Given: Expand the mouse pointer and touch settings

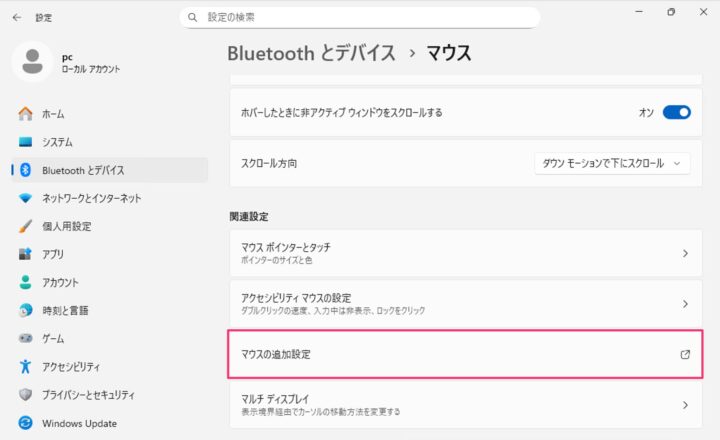Looking at the screenshot, I should [x=685, y=253].
